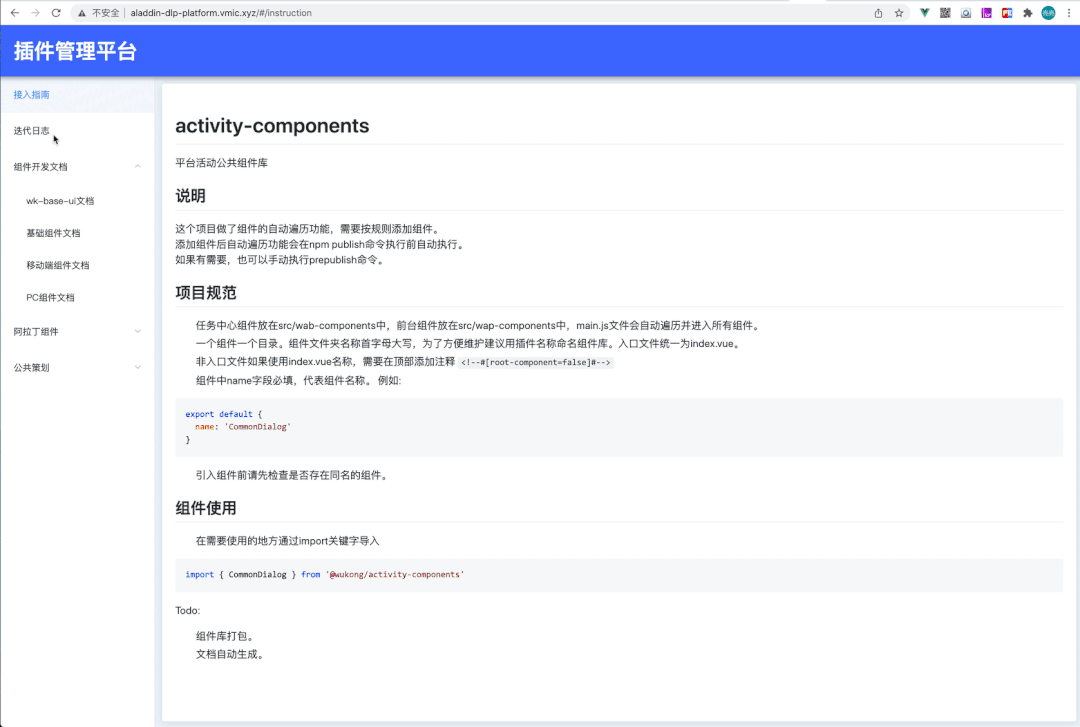Open the purple extension icon
The width and height of the screenshot is (1080, 727).
(x=986, y=12)
